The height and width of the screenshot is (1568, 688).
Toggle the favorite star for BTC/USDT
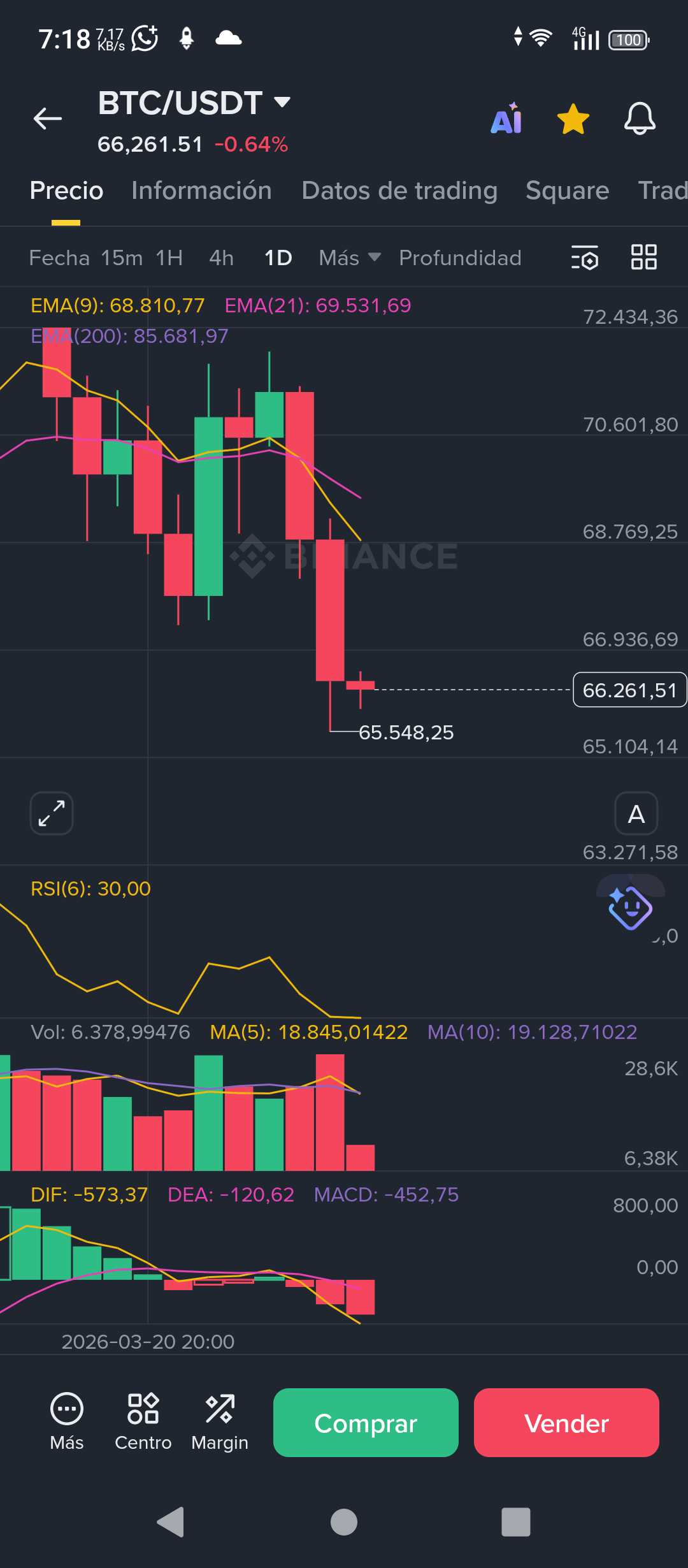(573, 119)
